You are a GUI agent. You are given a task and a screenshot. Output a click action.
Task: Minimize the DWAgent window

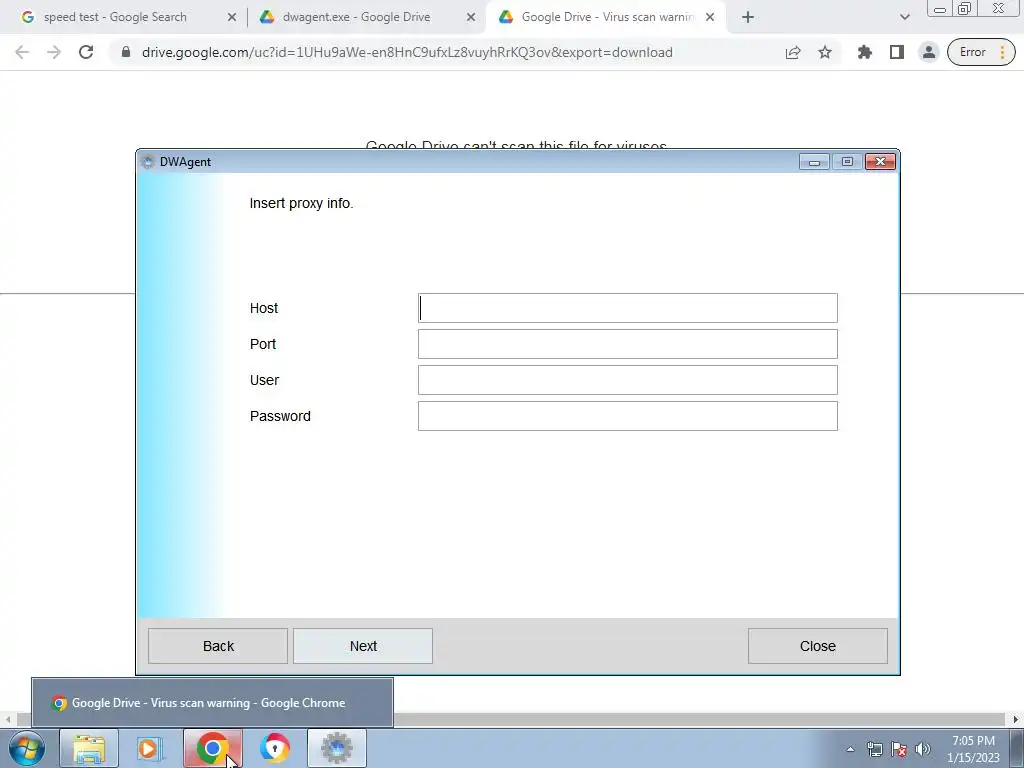pyautogui.click(x=814, y=161)
